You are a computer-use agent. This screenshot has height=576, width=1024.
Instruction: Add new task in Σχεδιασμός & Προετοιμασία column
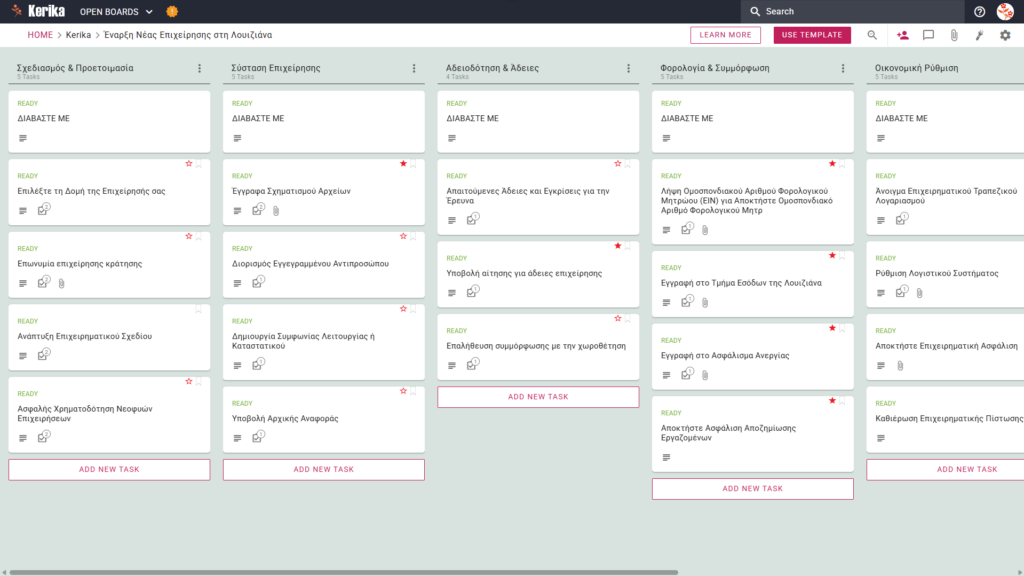[x=109, y=470]
